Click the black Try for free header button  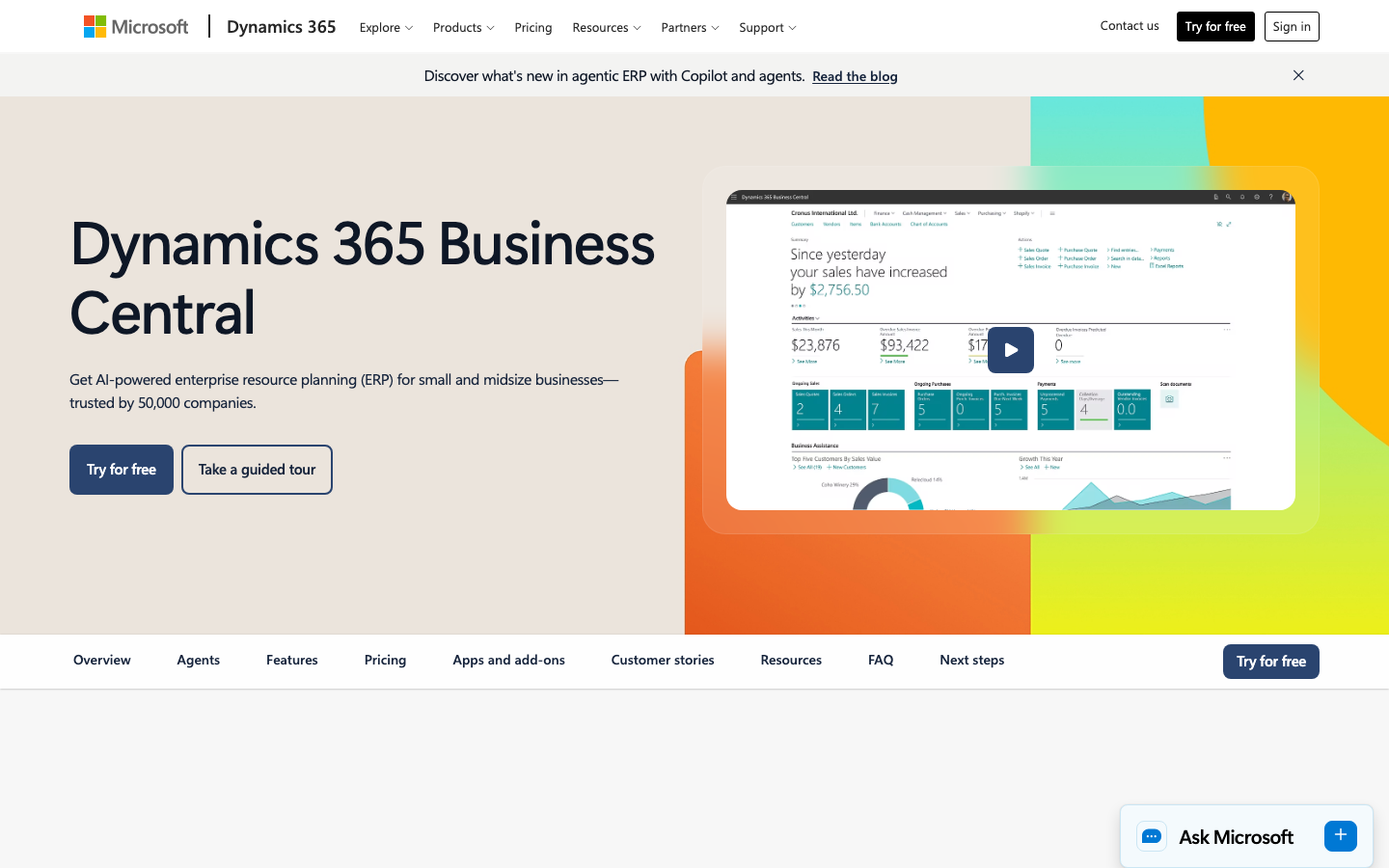pos(1215,27)
